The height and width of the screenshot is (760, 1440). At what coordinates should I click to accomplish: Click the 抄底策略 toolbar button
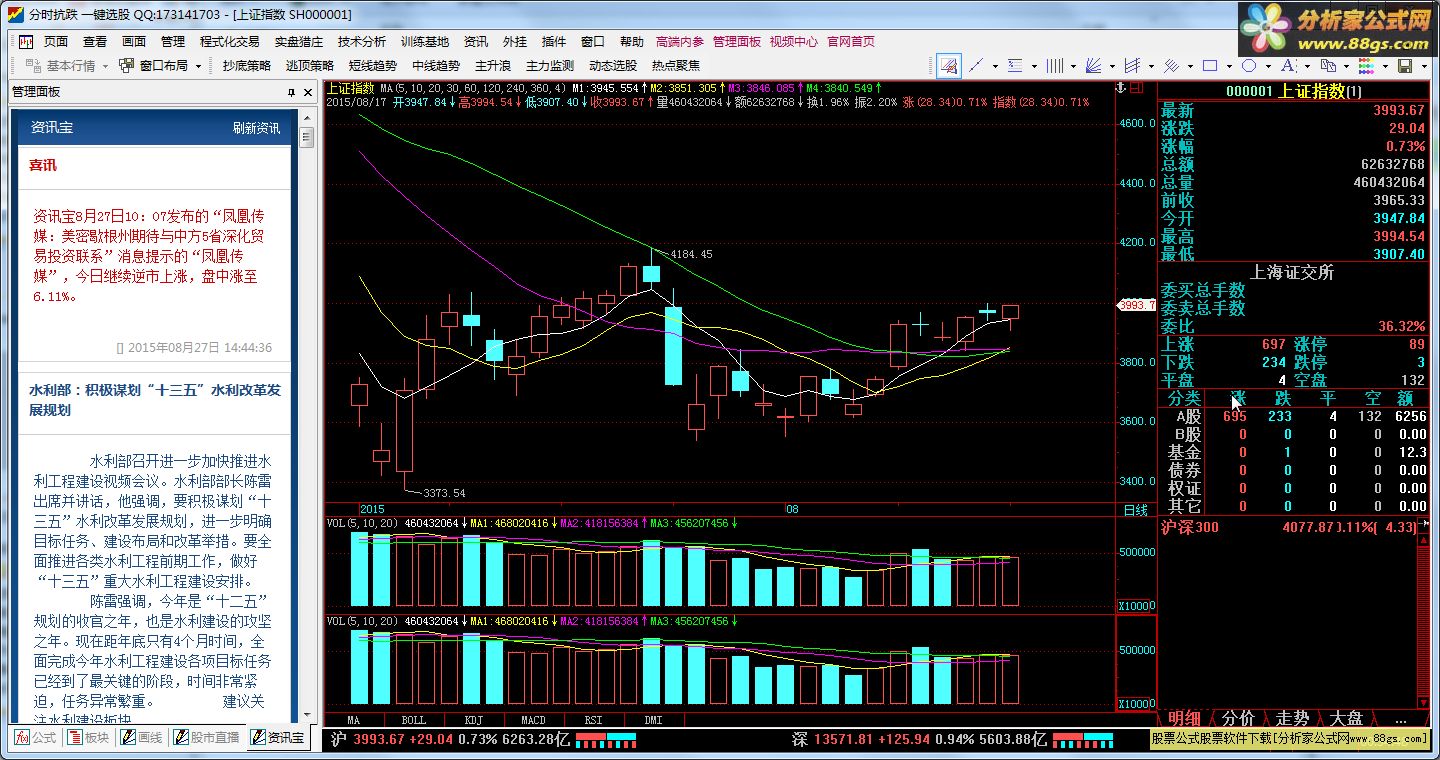pyautogui.click(x=247, y=66)
